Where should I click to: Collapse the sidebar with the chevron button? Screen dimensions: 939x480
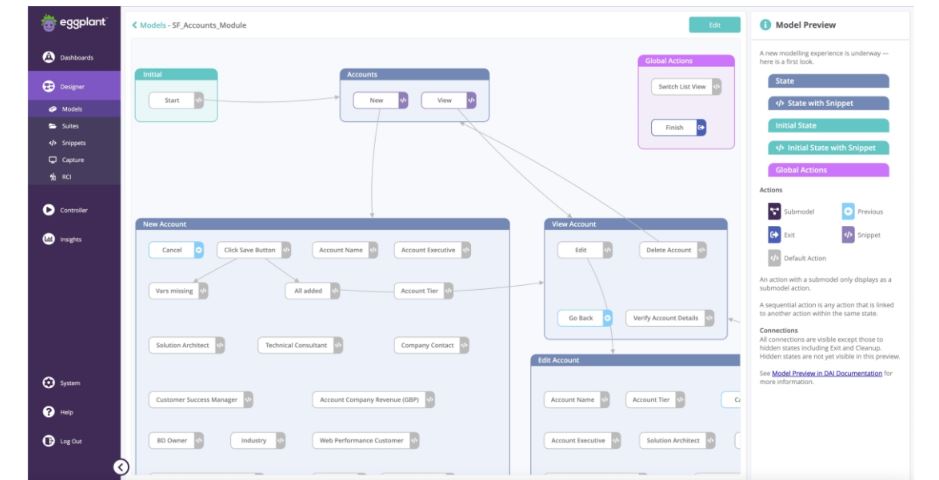[121, 467]
